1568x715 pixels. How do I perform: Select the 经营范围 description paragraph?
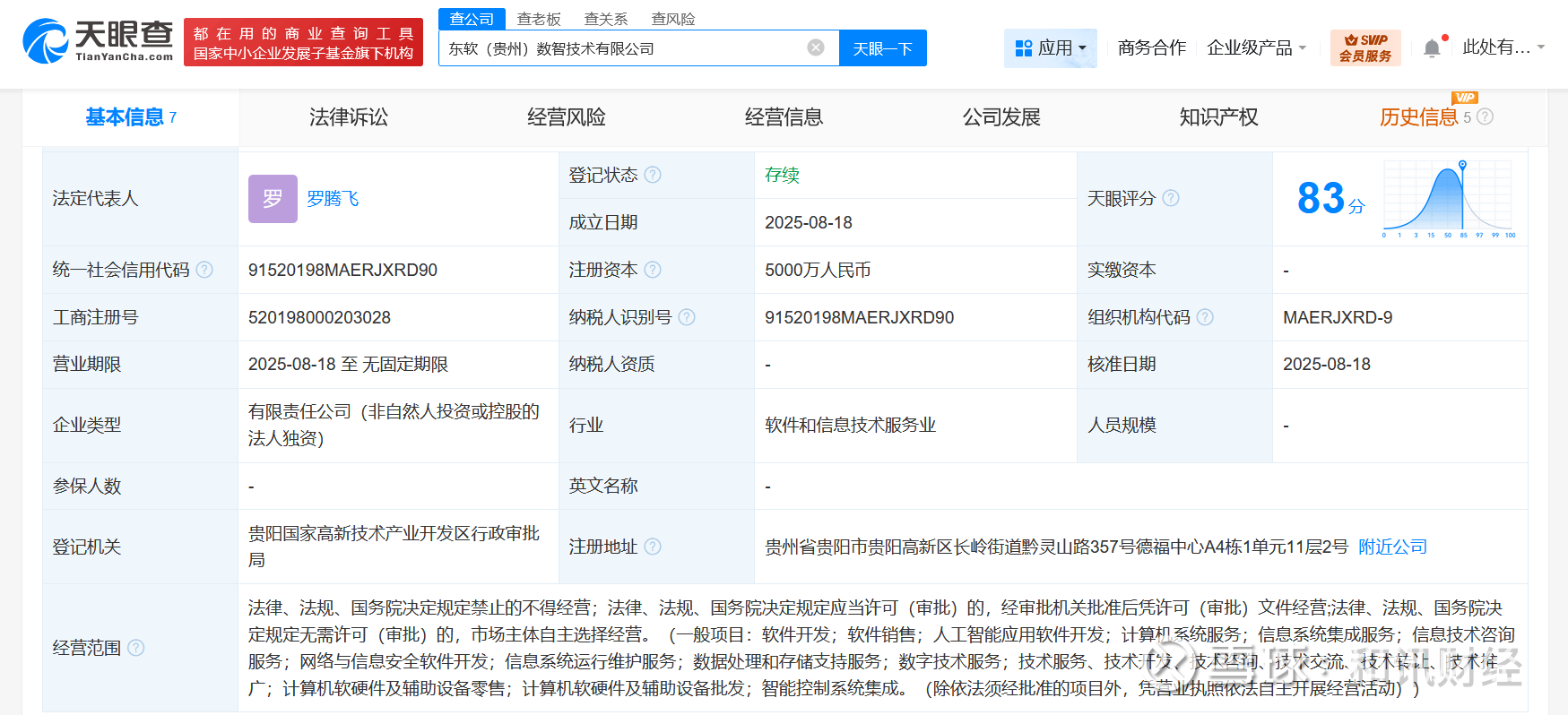tap(882, 648)
